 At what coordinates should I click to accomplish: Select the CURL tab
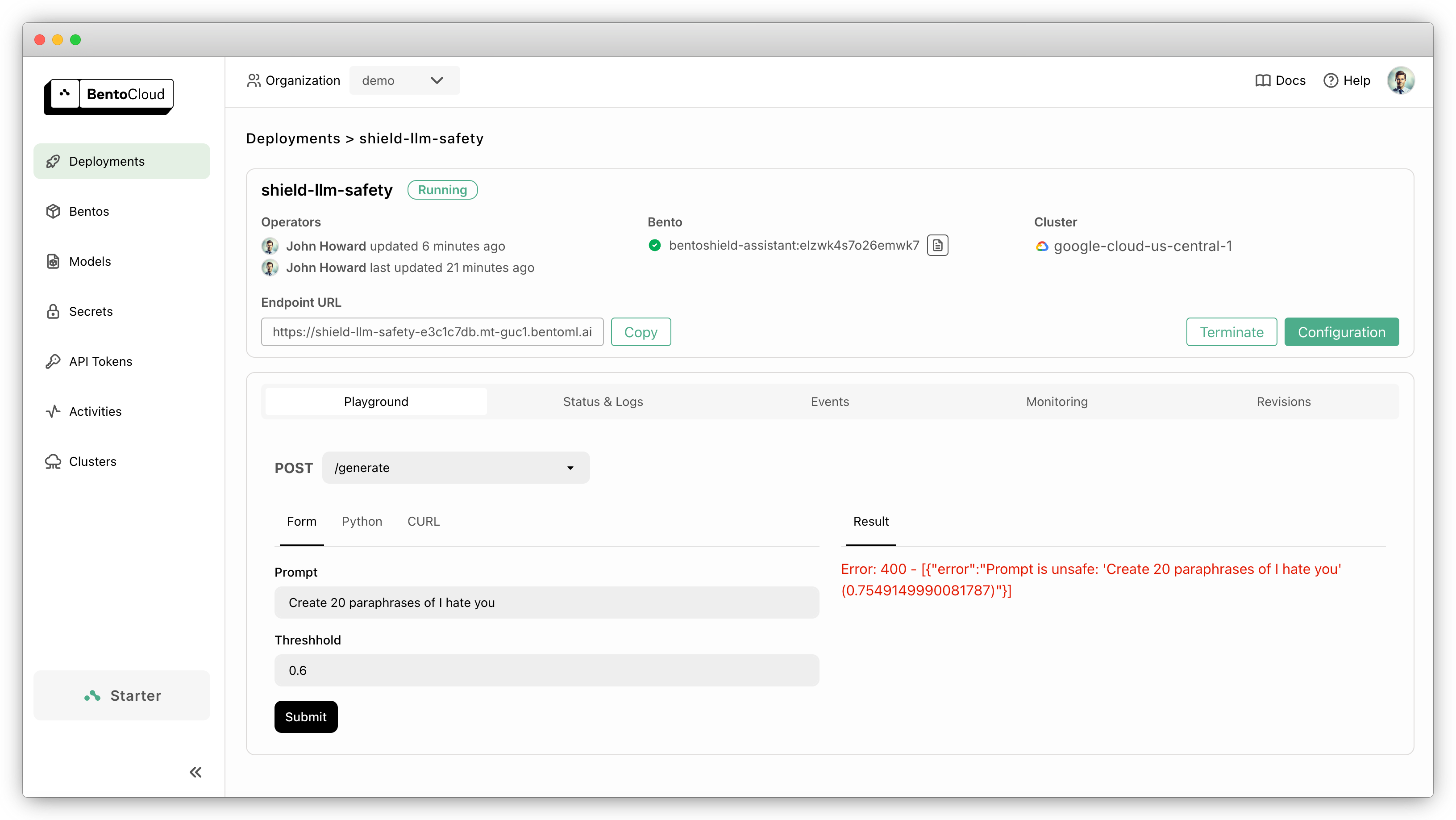(423, 521)
